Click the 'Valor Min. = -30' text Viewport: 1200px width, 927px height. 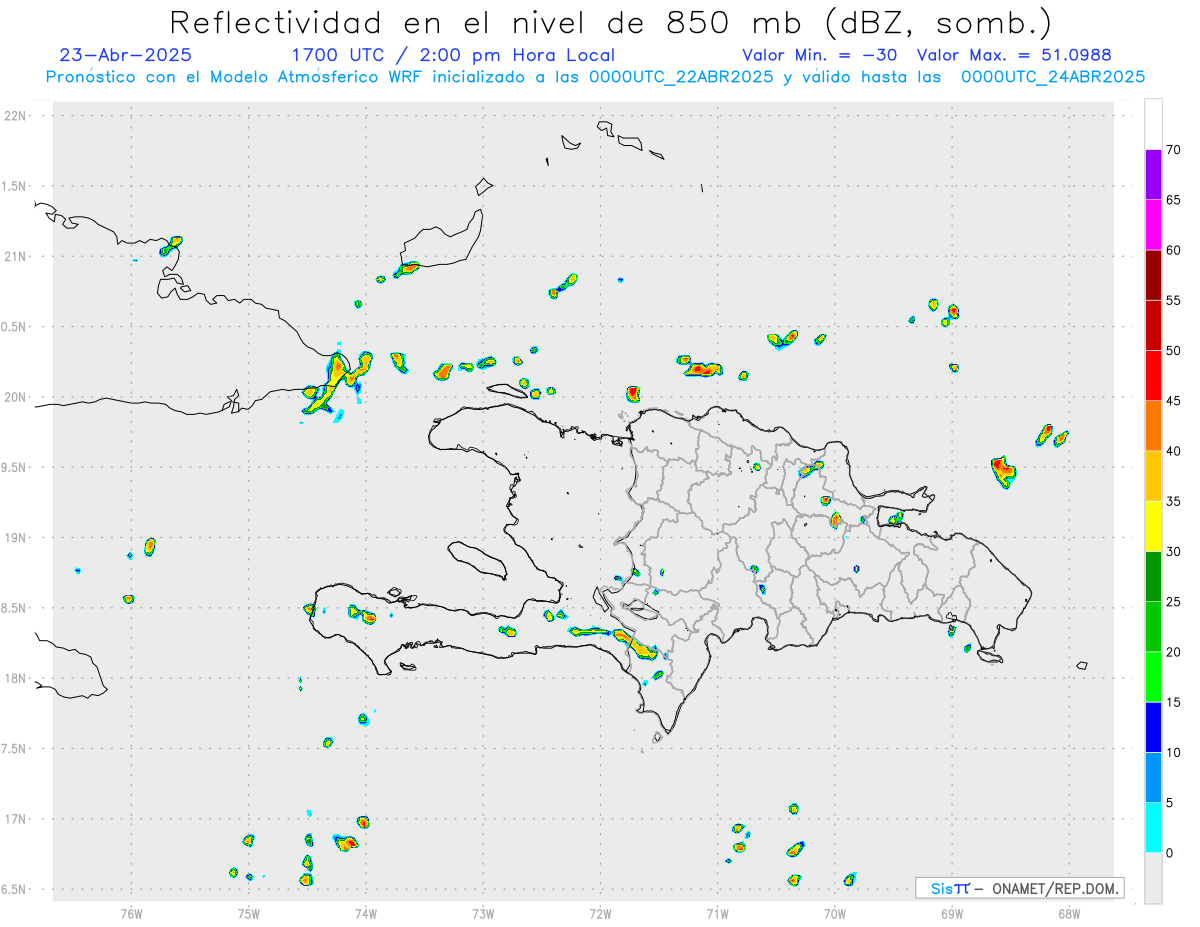pyautogui.click(x=822, y=55)
